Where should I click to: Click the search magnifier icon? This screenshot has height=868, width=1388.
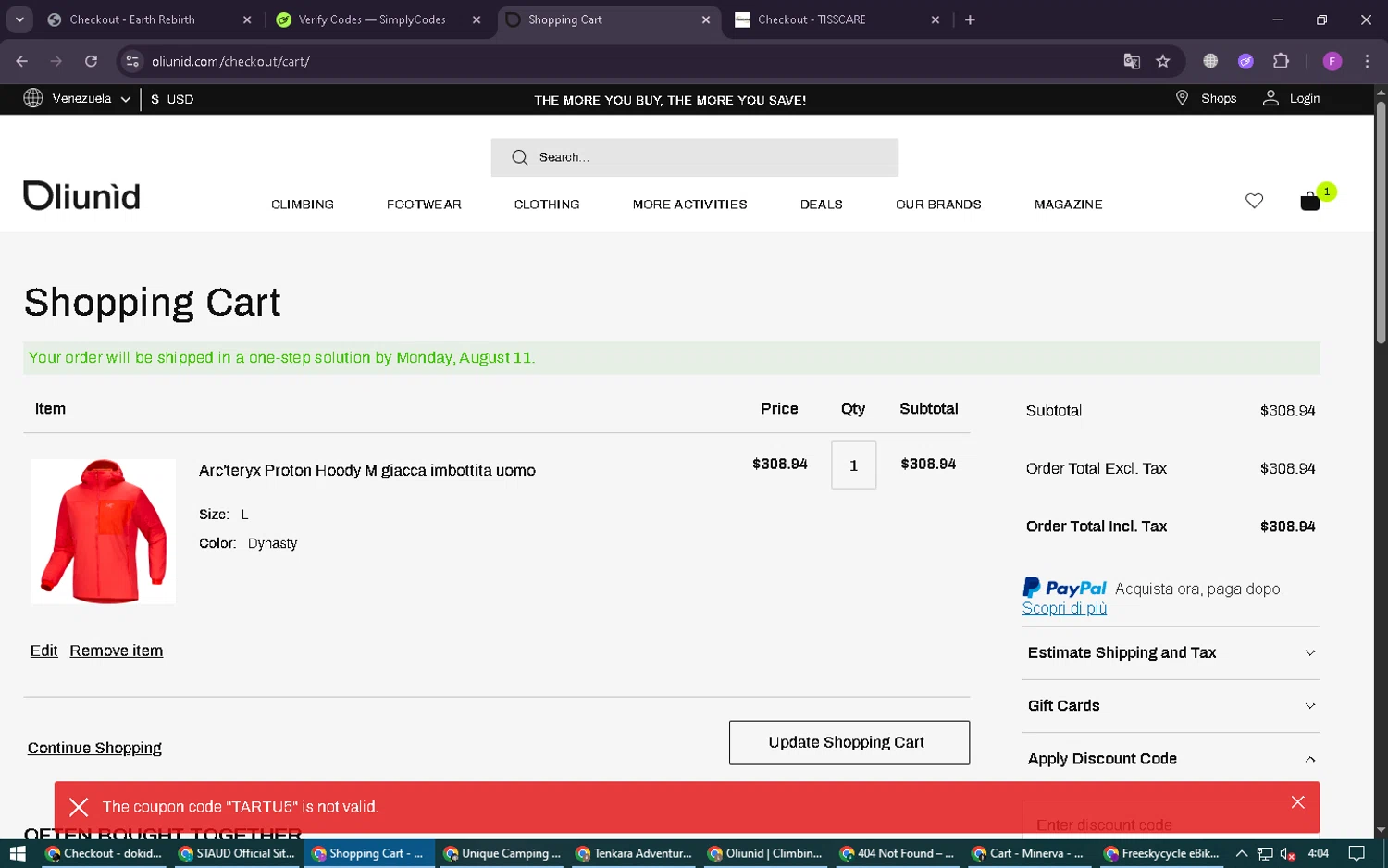tap(520, 157)
